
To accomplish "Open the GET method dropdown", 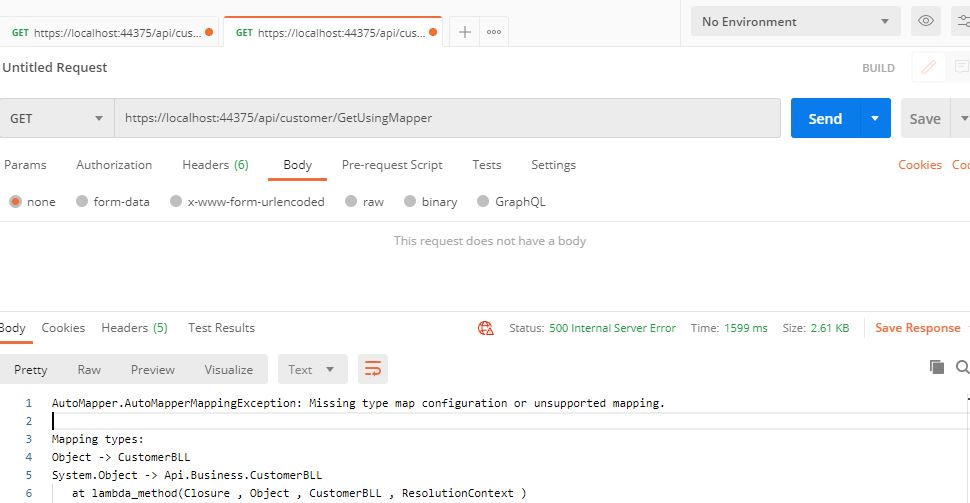I will [57, 118].
